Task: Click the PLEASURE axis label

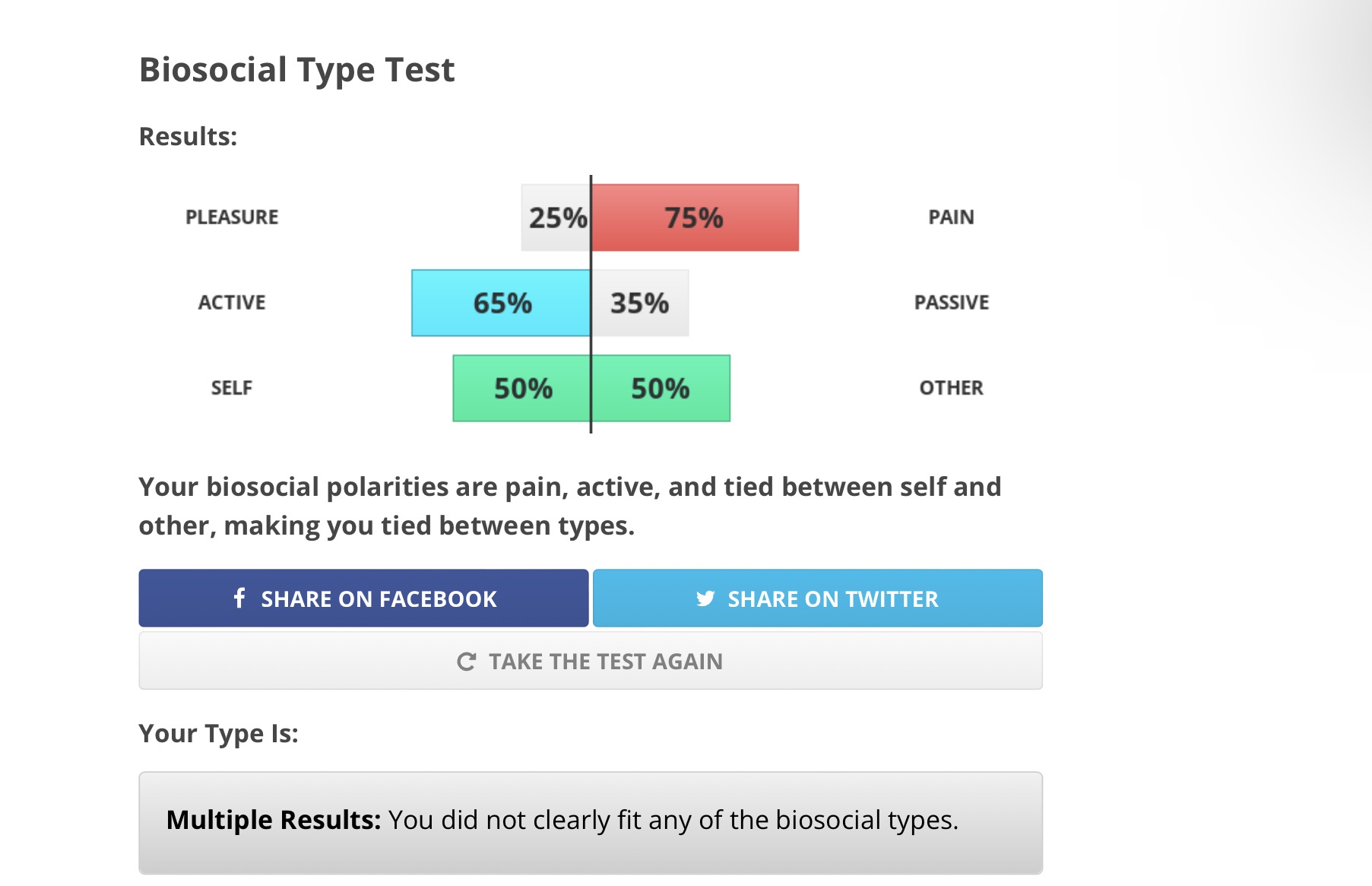Action: [232, 218]
